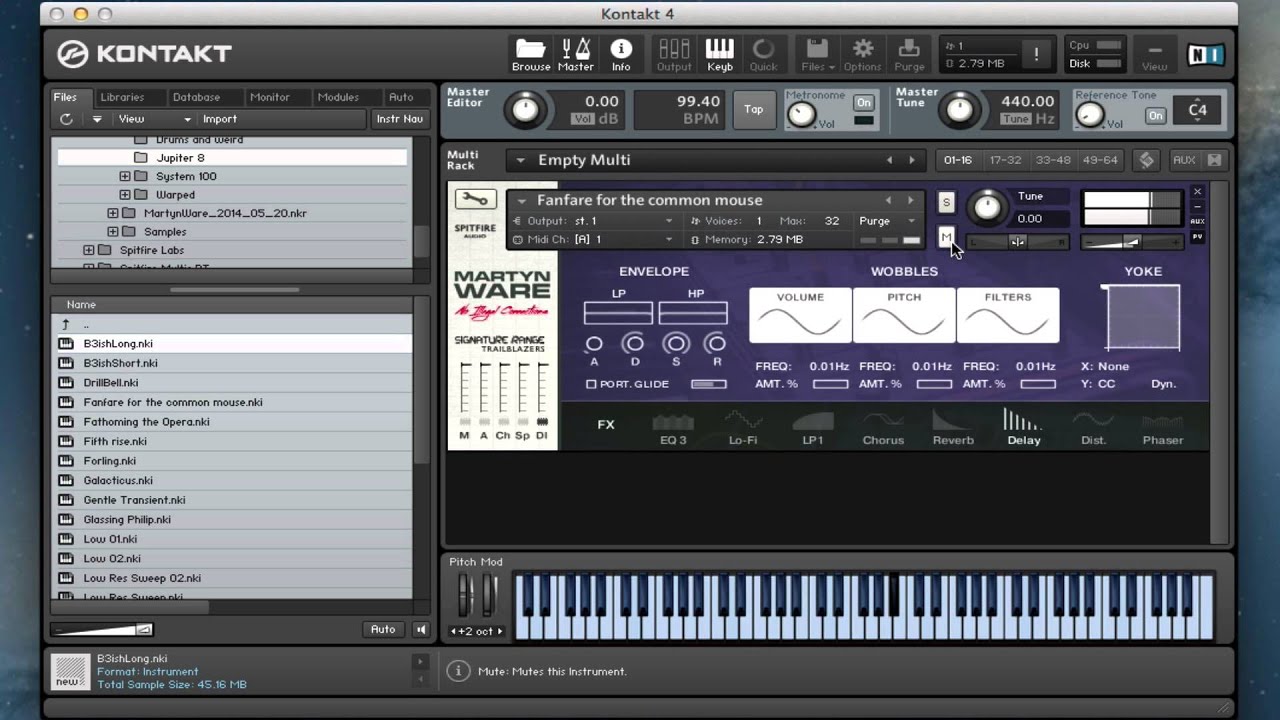Enable the PORT. GLIDE checkbox
Image resolution: width=1280 pixels, height=720 pixels.
click(591, 384)
